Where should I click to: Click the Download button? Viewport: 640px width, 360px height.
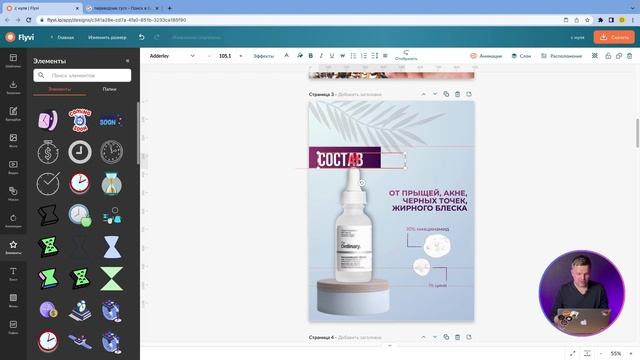tap(614, 37)
